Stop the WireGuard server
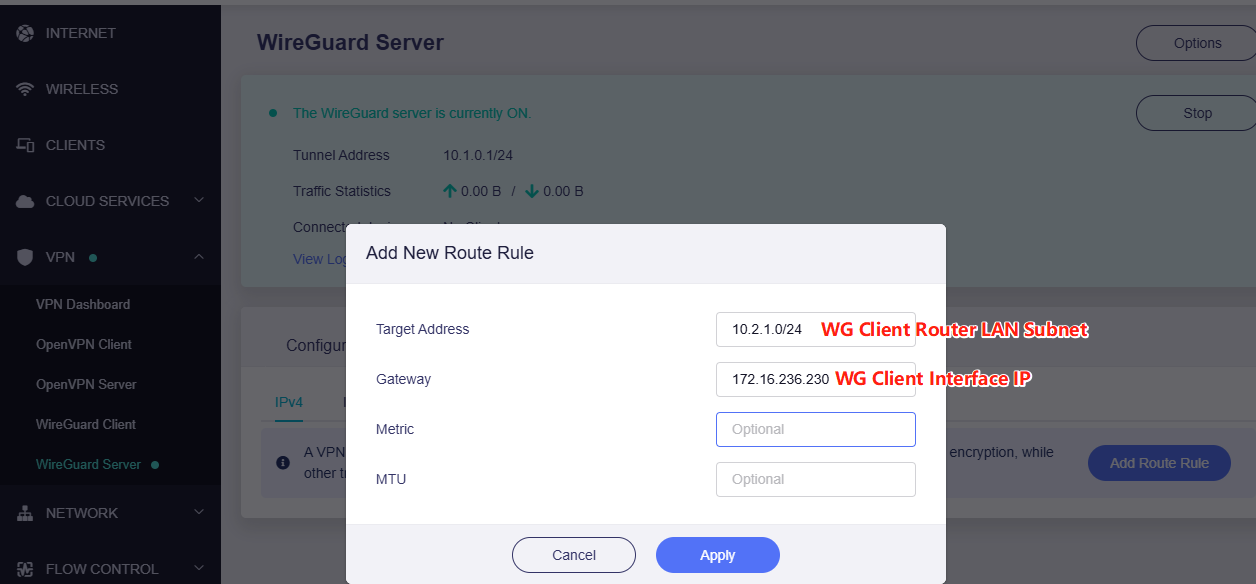1256x584 pixels. 1196,113
